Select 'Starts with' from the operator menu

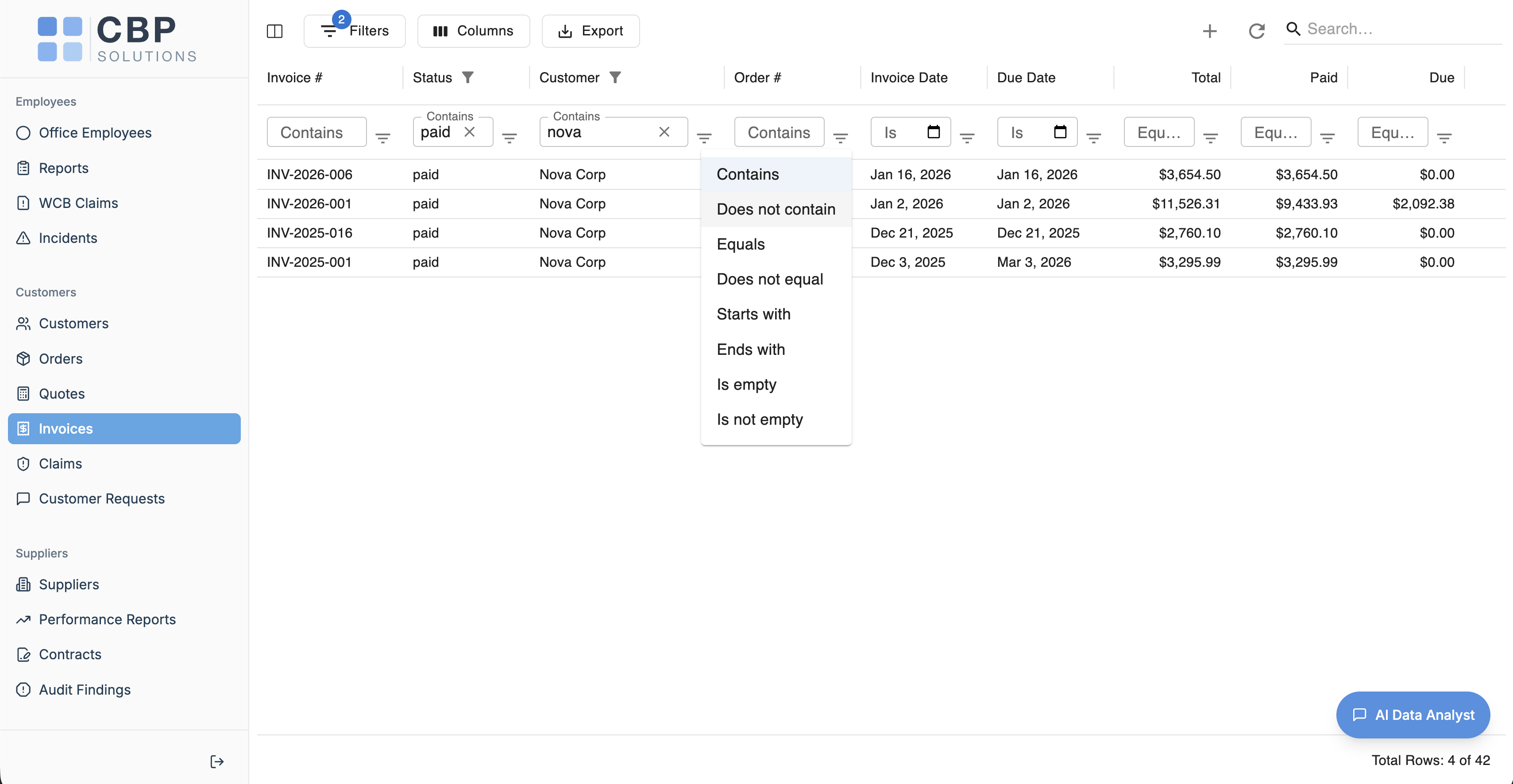pos(753,314)
